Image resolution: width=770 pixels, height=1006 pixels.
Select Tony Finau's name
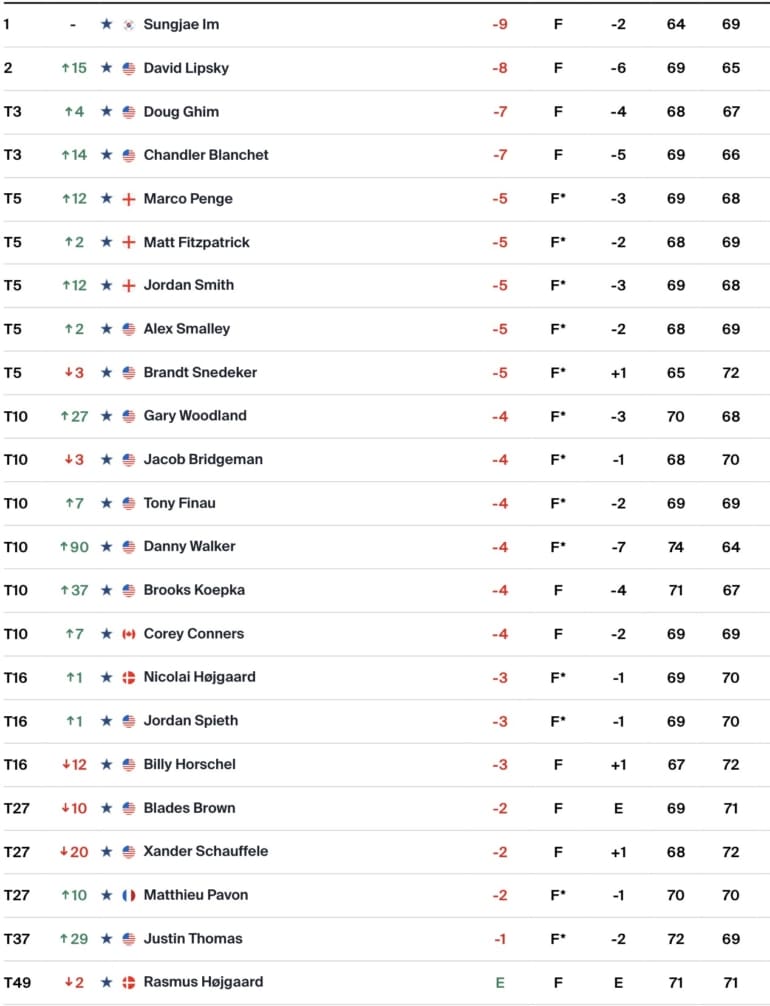point(179,503)
